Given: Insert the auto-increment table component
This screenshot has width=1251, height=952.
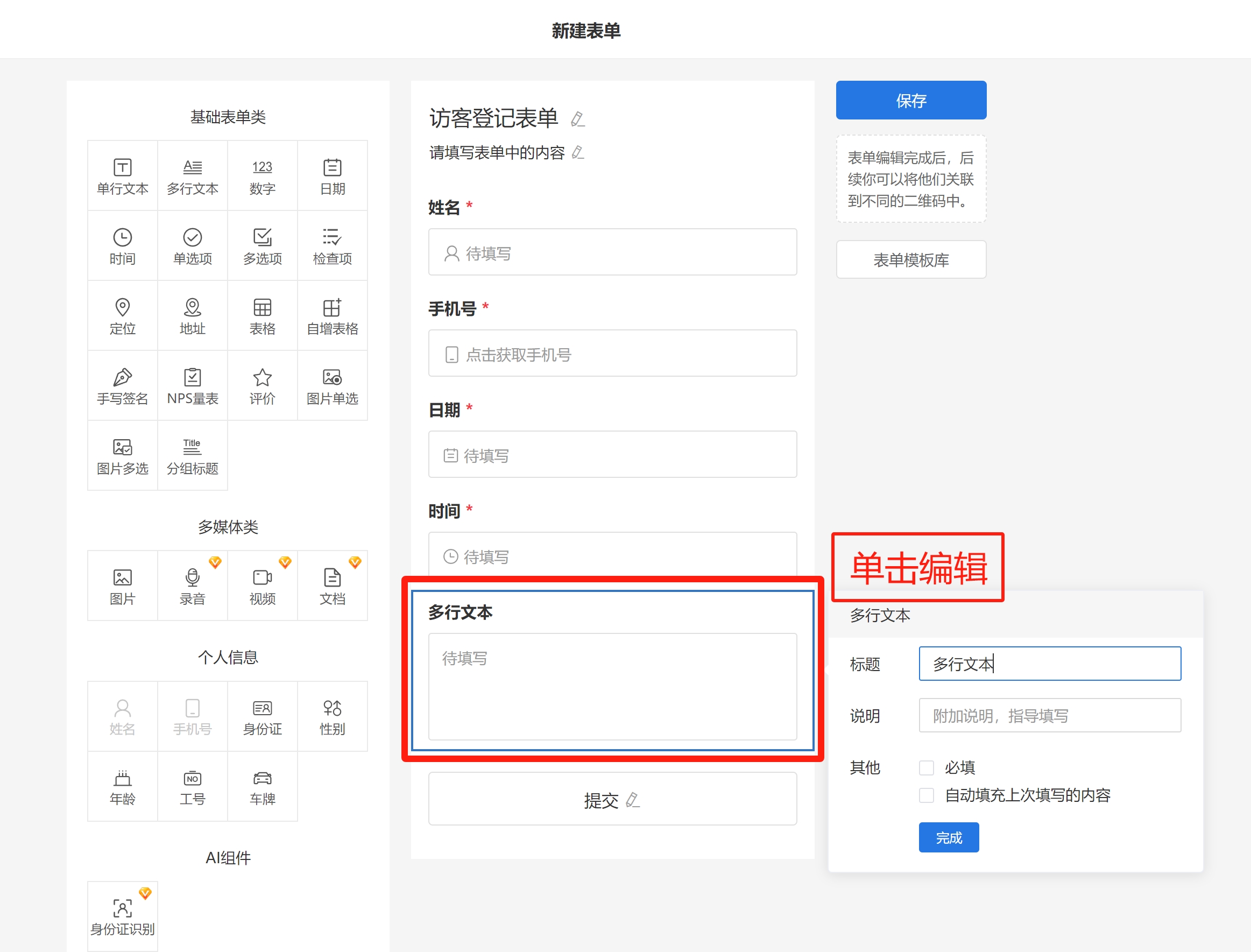Looking at the screenshot, I should pos(332,316).
